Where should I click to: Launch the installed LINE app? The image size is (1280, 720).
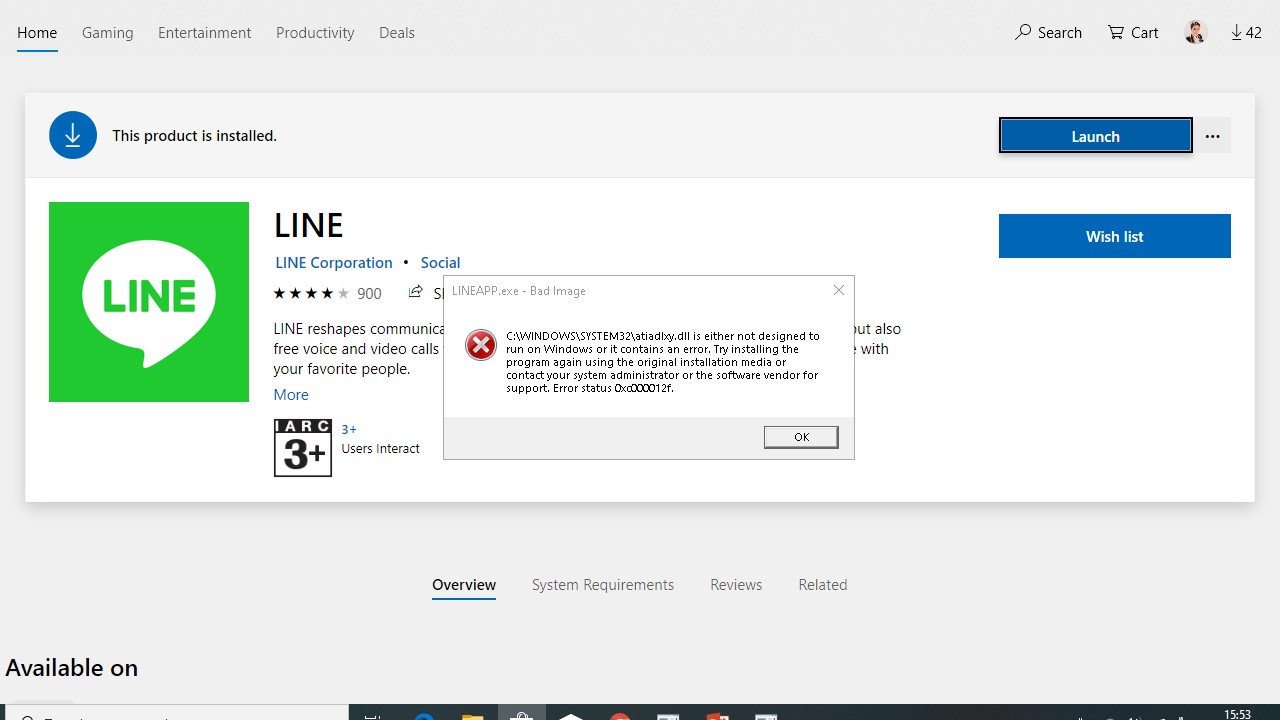[1095, 136]
